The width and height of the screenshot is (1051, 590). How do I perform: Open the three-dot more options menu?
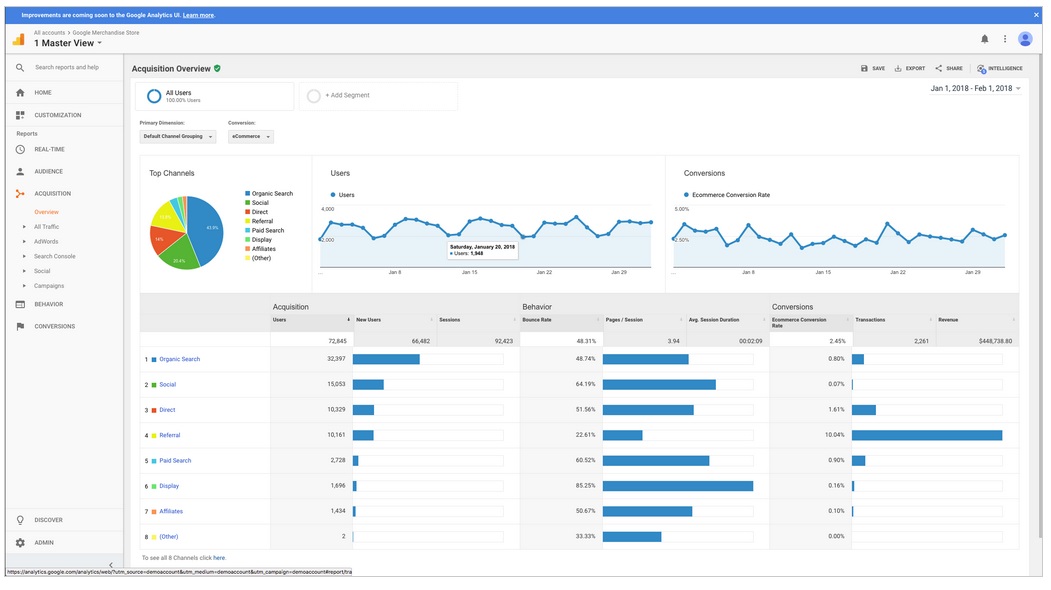point(1005,39)
